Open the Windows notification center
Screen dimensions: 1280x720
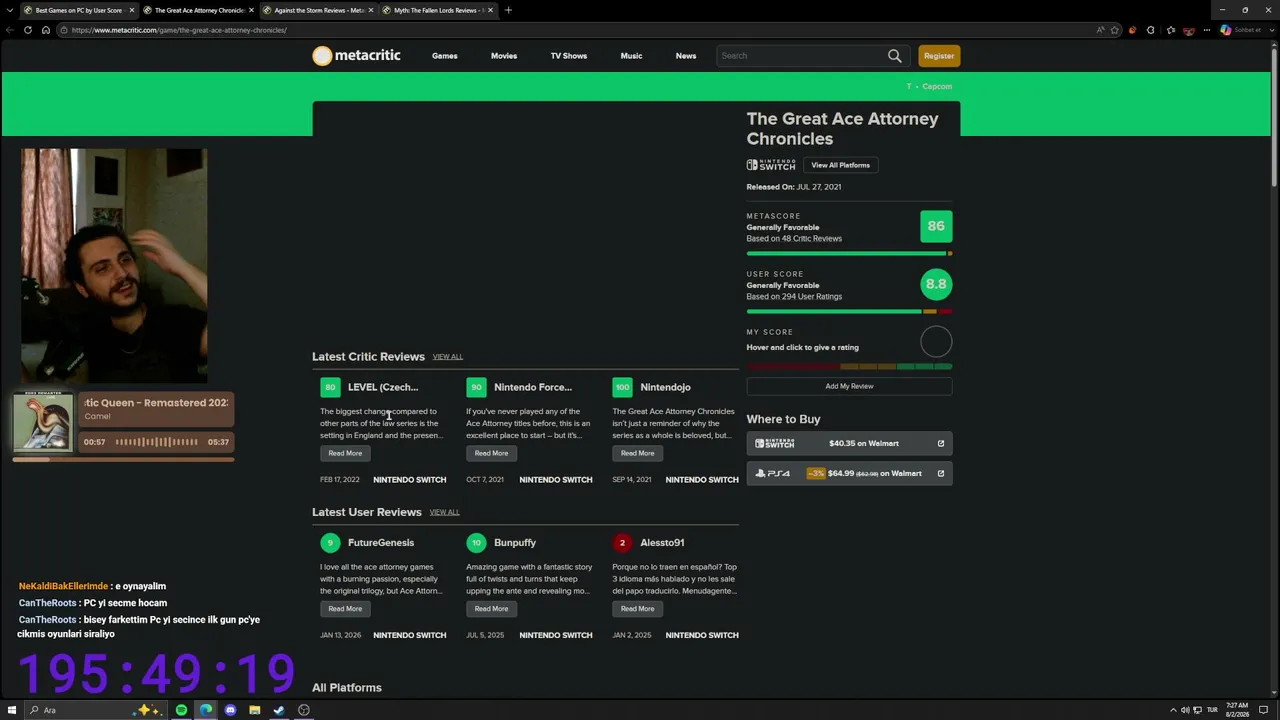point(1263,710)
